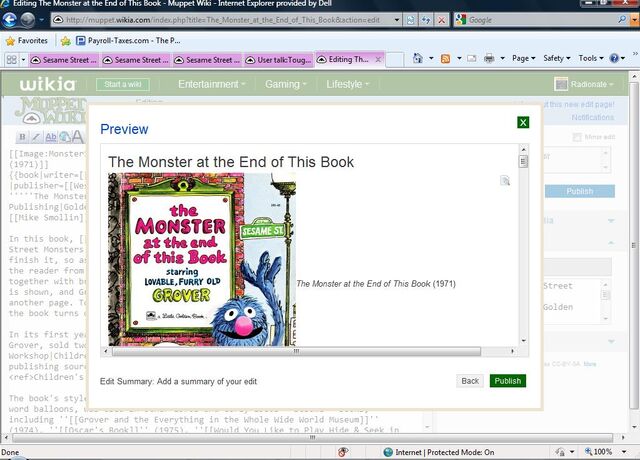
Task: Click the Italic toolbar icon in editor
Action: coord(36,137)
